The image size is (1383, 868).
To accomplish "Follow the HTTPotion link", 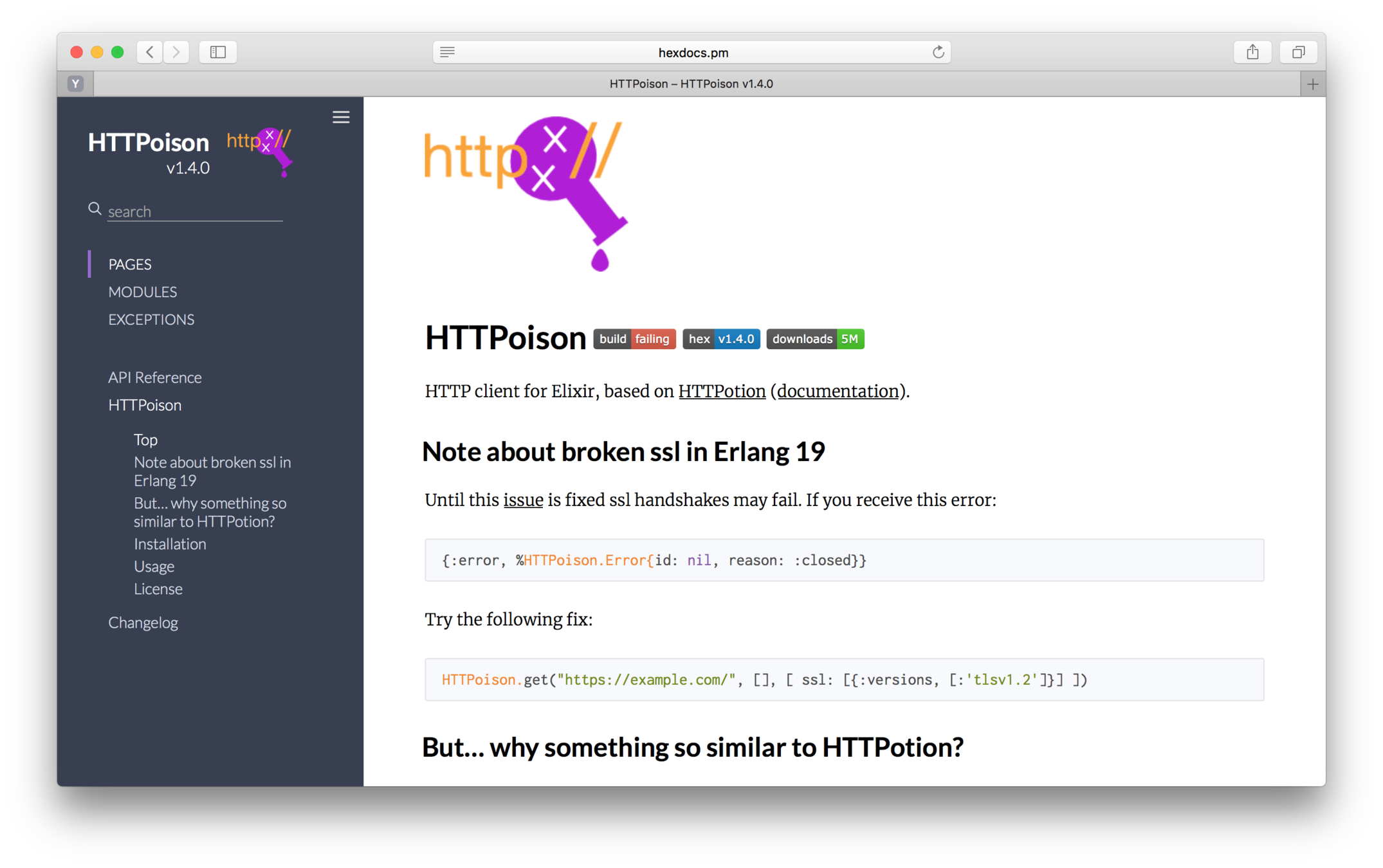I will (722, 391).
